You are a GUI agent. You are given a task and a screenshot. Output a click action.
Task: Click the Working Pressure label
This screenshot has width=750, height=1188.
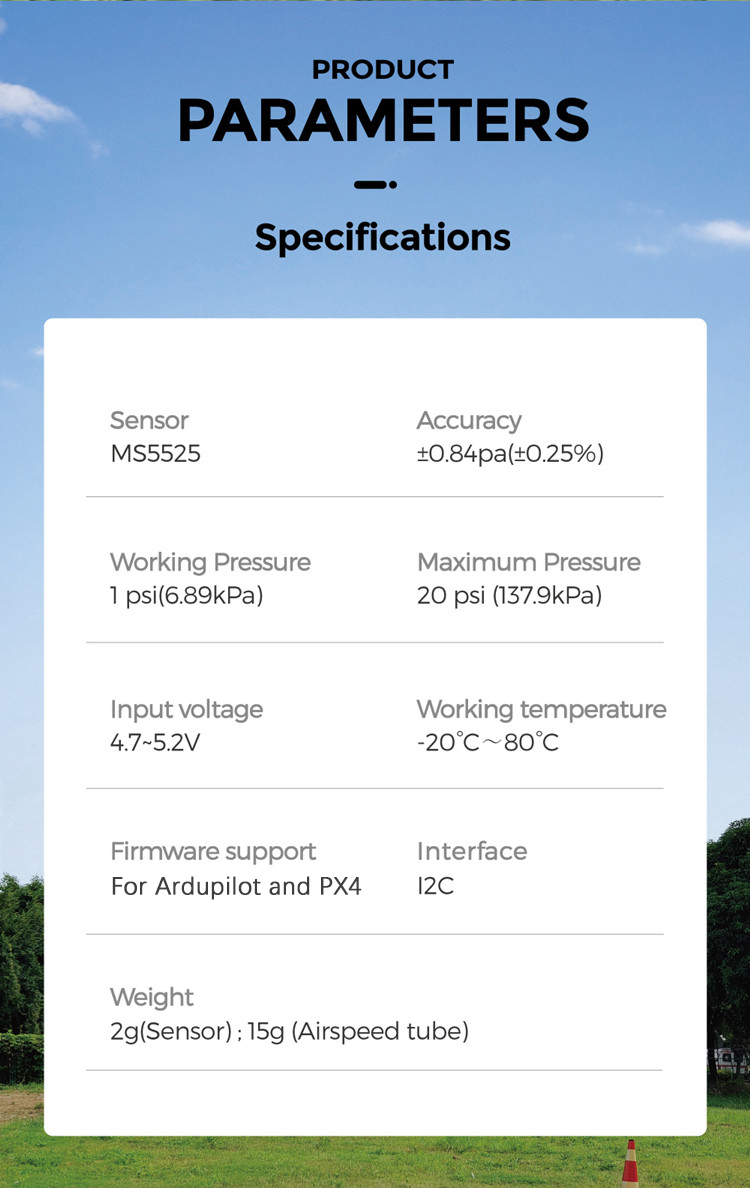tap(210, 562)
